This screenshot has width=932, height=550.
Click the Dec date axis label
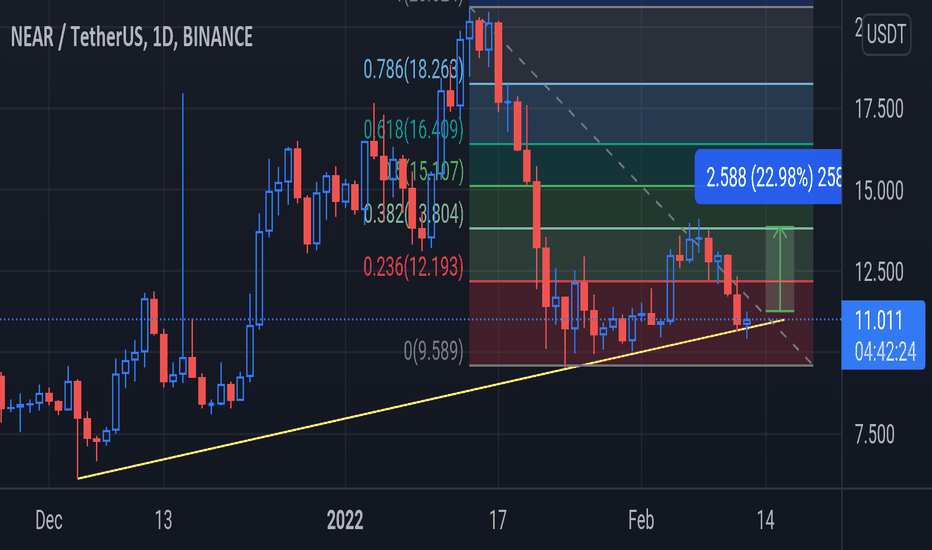(x=49, y=520)
